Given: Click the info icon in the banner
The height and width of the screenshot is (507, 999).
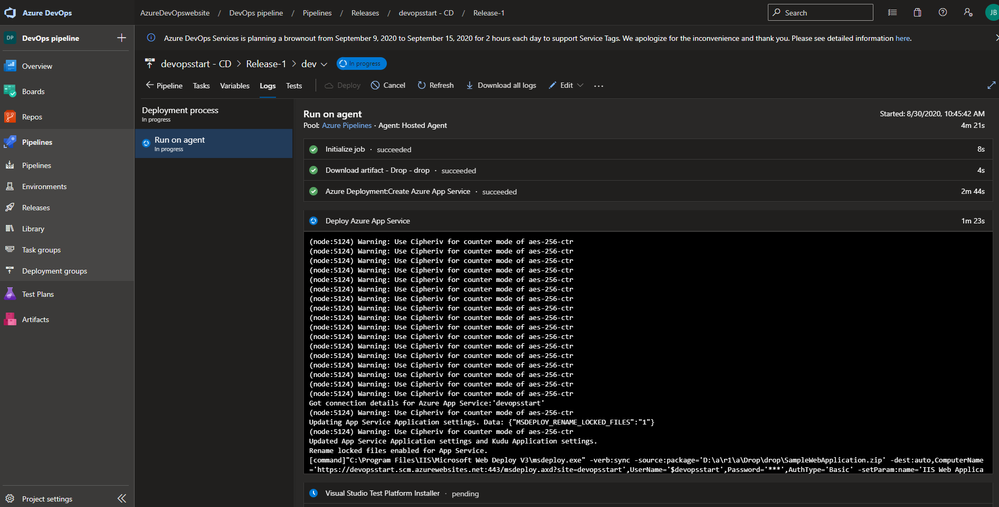Looking at the screenshot, I should click(151, 38).
